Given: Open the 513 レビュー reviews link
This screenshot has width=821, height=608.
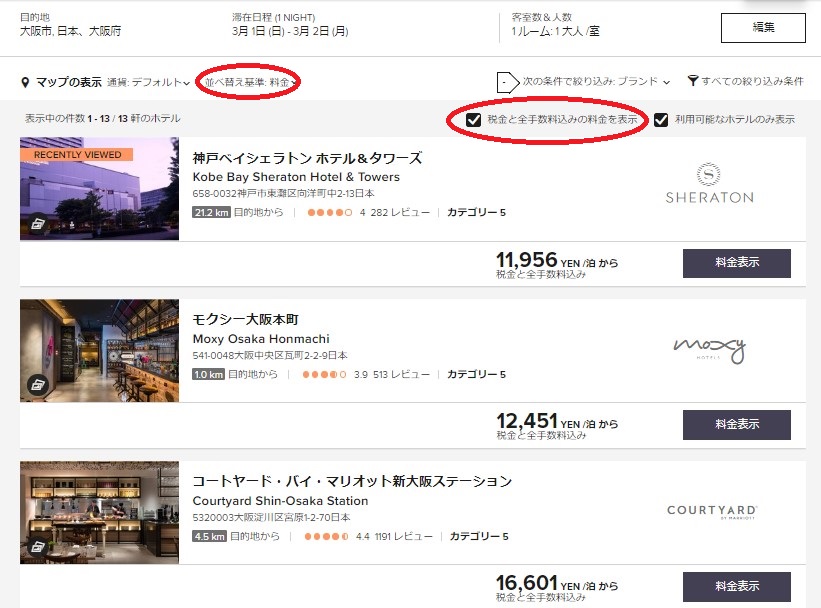Looking at the screenshot, I should coord(401,374).
